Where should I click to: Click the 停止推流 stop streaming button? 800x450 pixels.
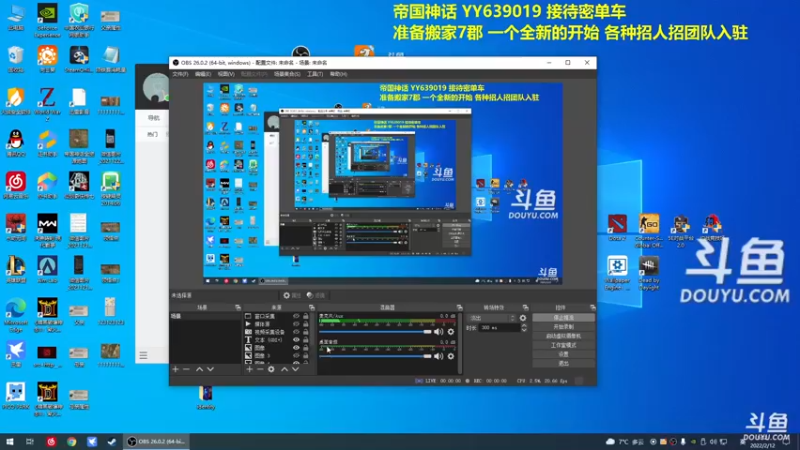pos(563,318)
